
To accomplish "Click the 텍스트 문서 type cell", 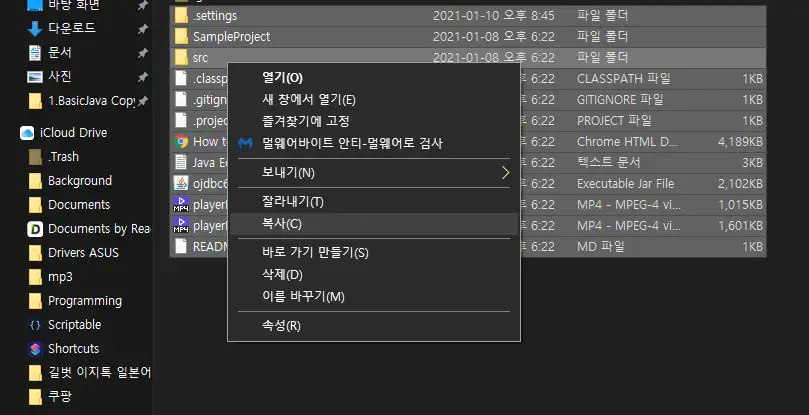I will pos(608,163).
